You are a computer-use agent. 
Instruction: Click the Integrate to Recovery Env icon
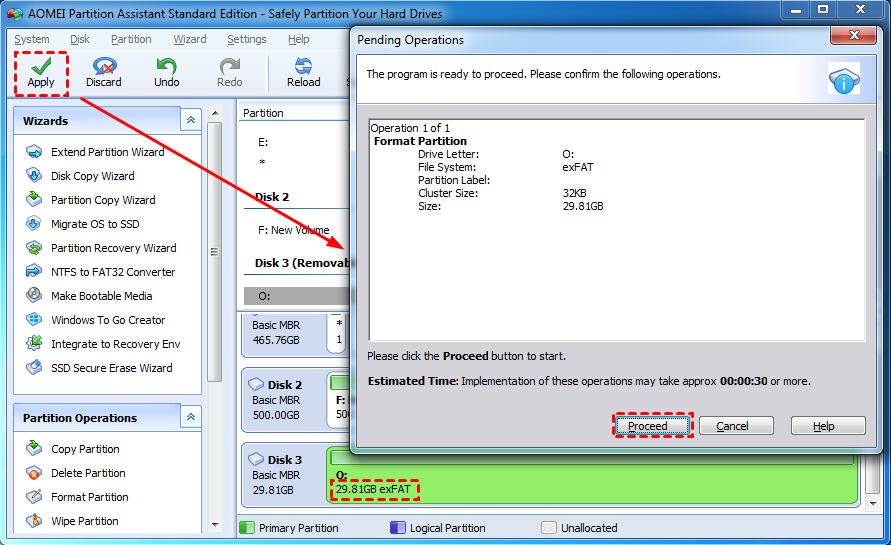tap(34, 343)
